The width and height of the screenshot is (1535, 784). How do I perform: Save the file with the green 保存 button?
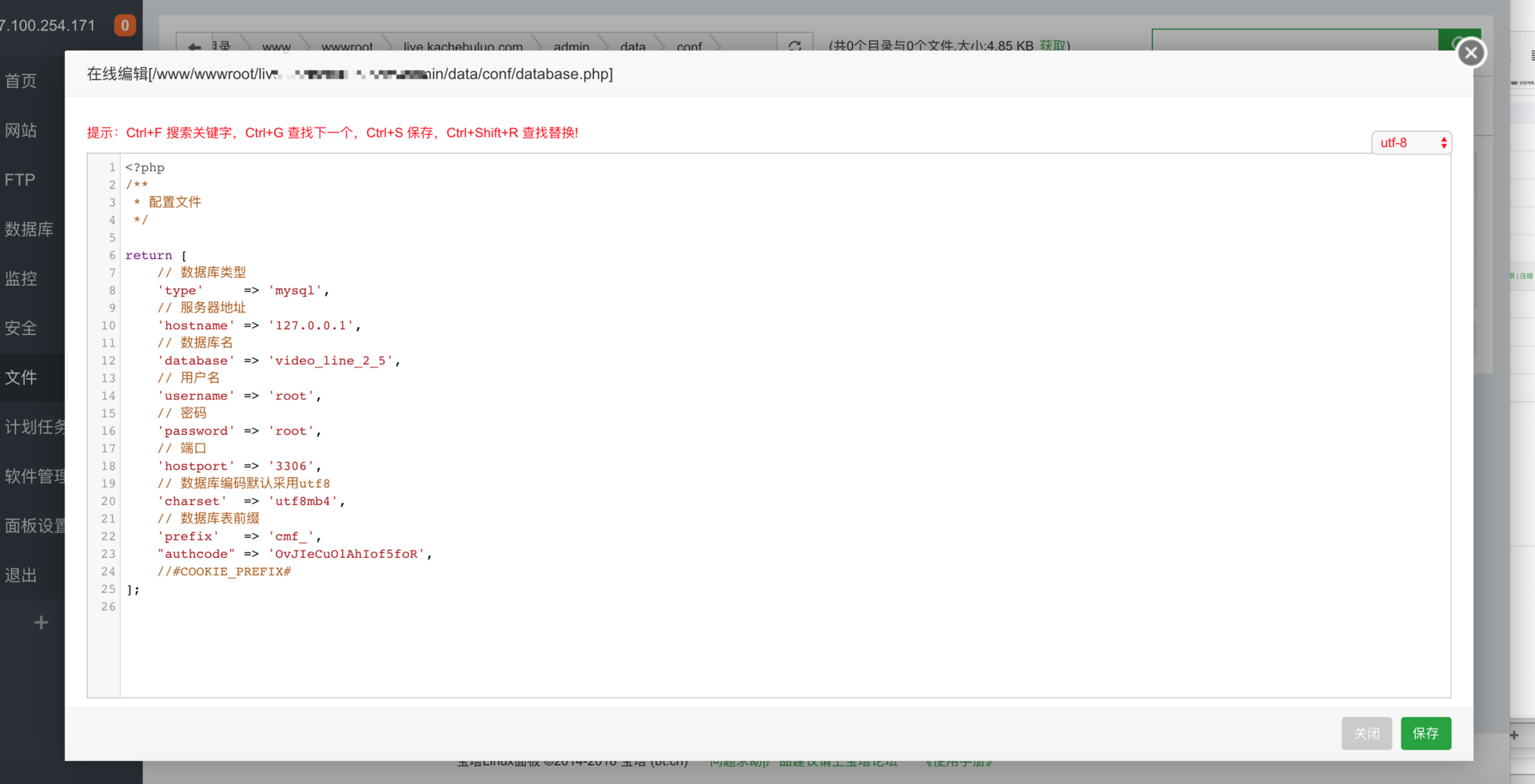coord(1425,733)
